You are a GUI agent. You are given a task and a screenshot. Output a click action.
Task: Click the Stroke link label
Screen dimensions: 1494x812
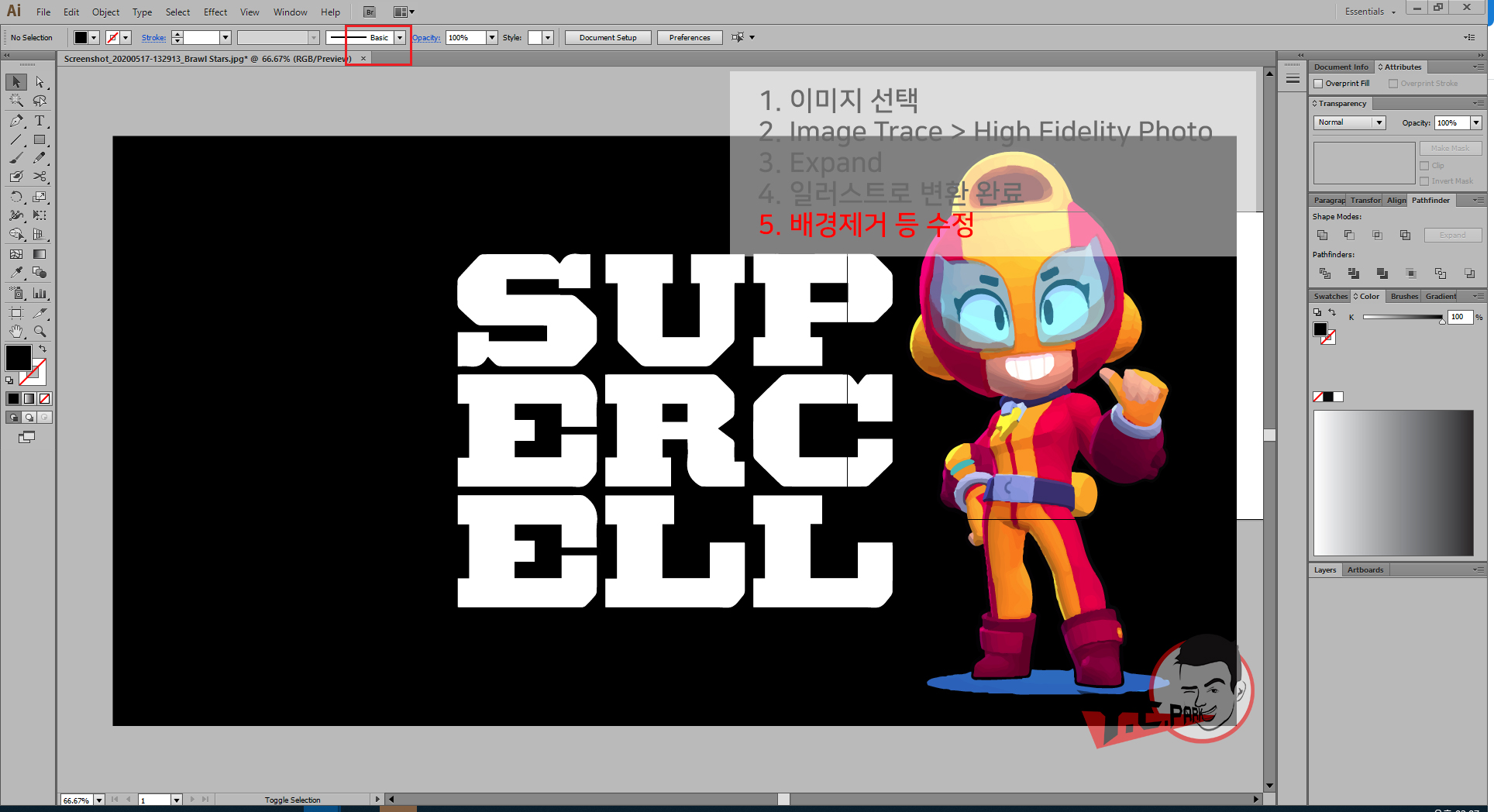(x=153, y=37)
